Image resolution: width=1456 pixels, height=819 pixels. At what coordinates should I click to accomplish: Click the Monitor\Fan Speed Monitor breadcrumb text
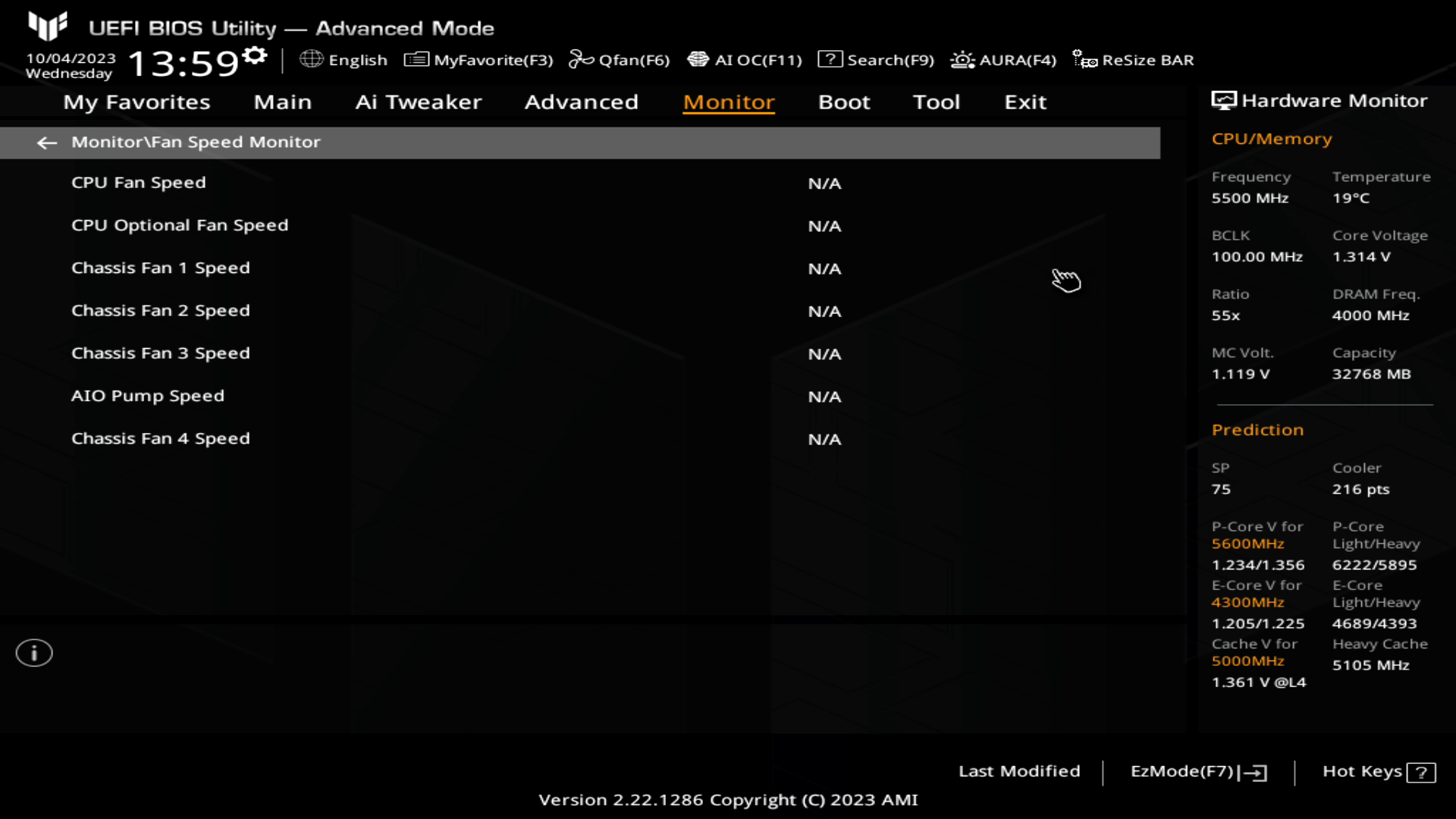[x=196, y=142]
